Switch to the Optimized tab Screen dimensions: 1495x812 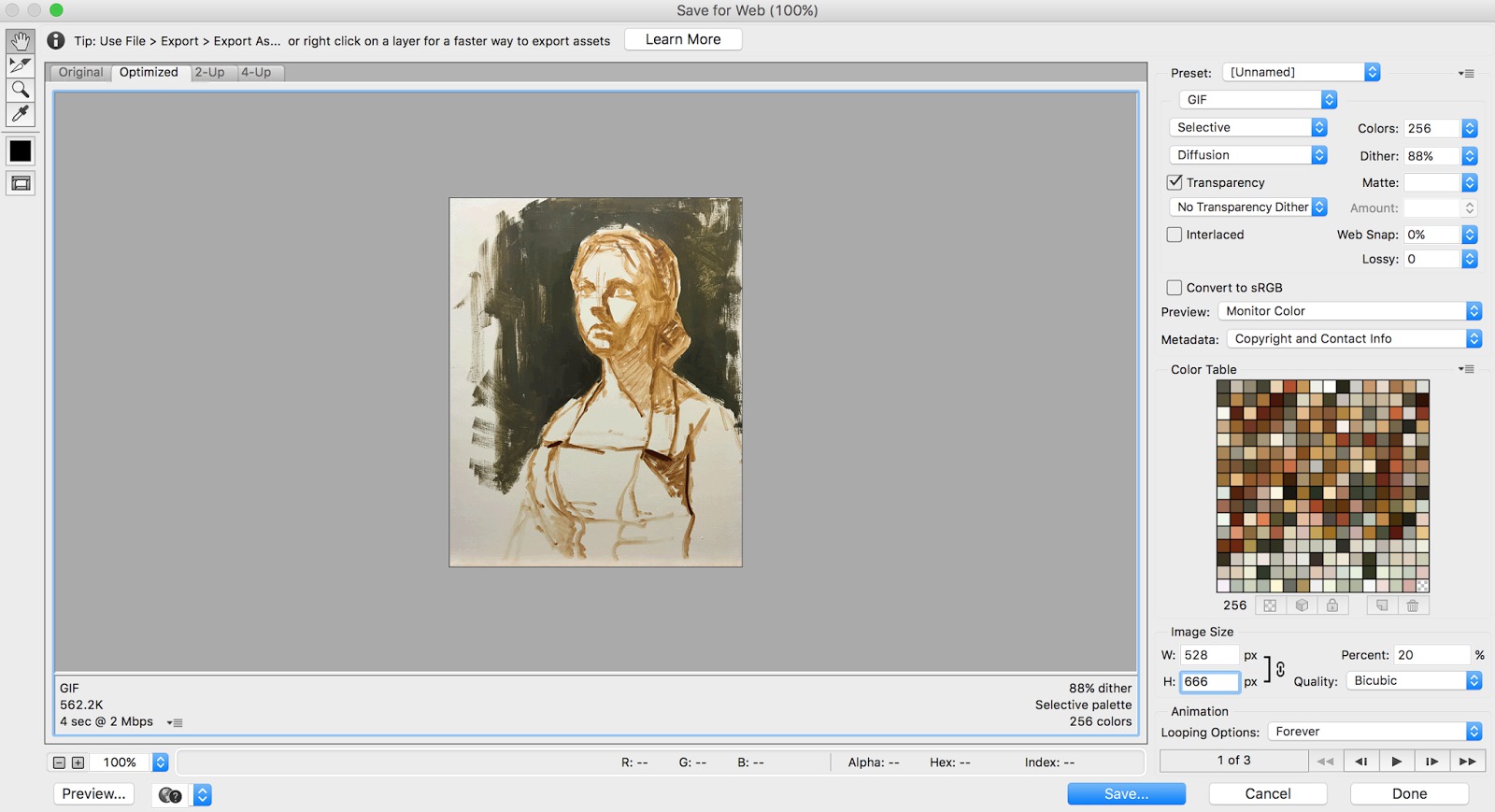pyautogui.click(x=149, y=72)
